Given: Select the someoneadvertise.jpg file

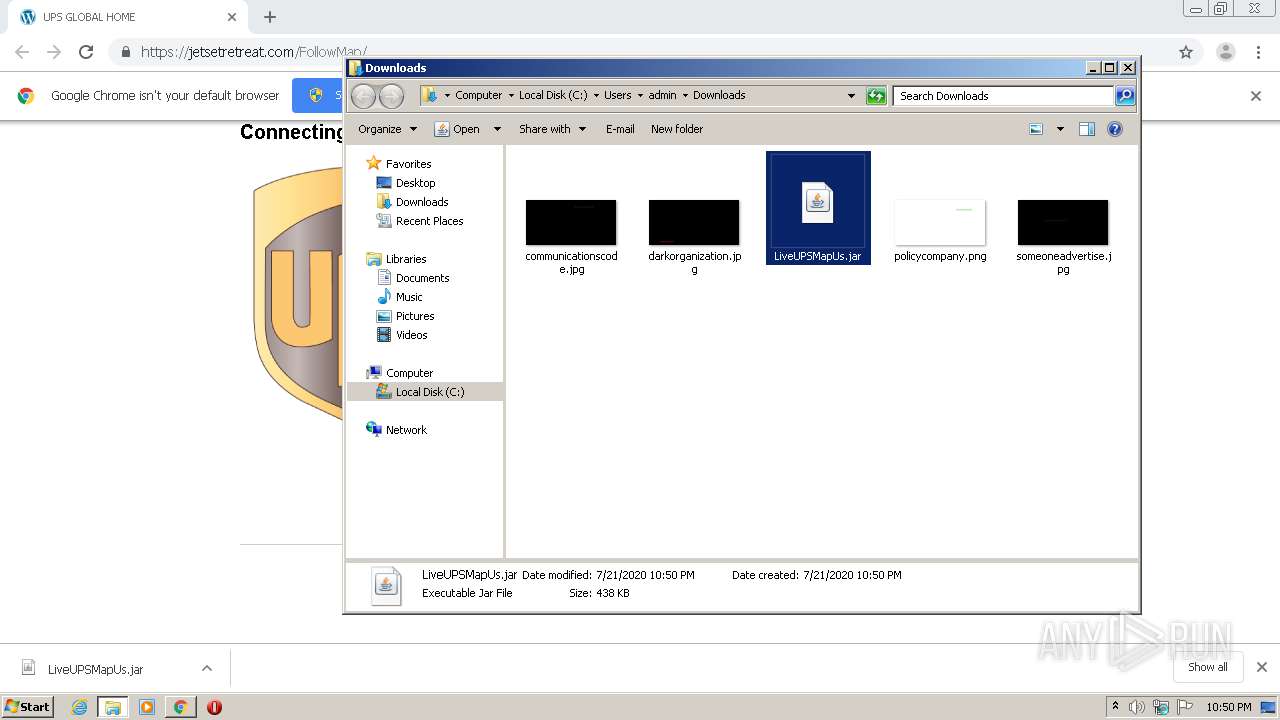Looking at the screenshot, I should pos(1063,236).
